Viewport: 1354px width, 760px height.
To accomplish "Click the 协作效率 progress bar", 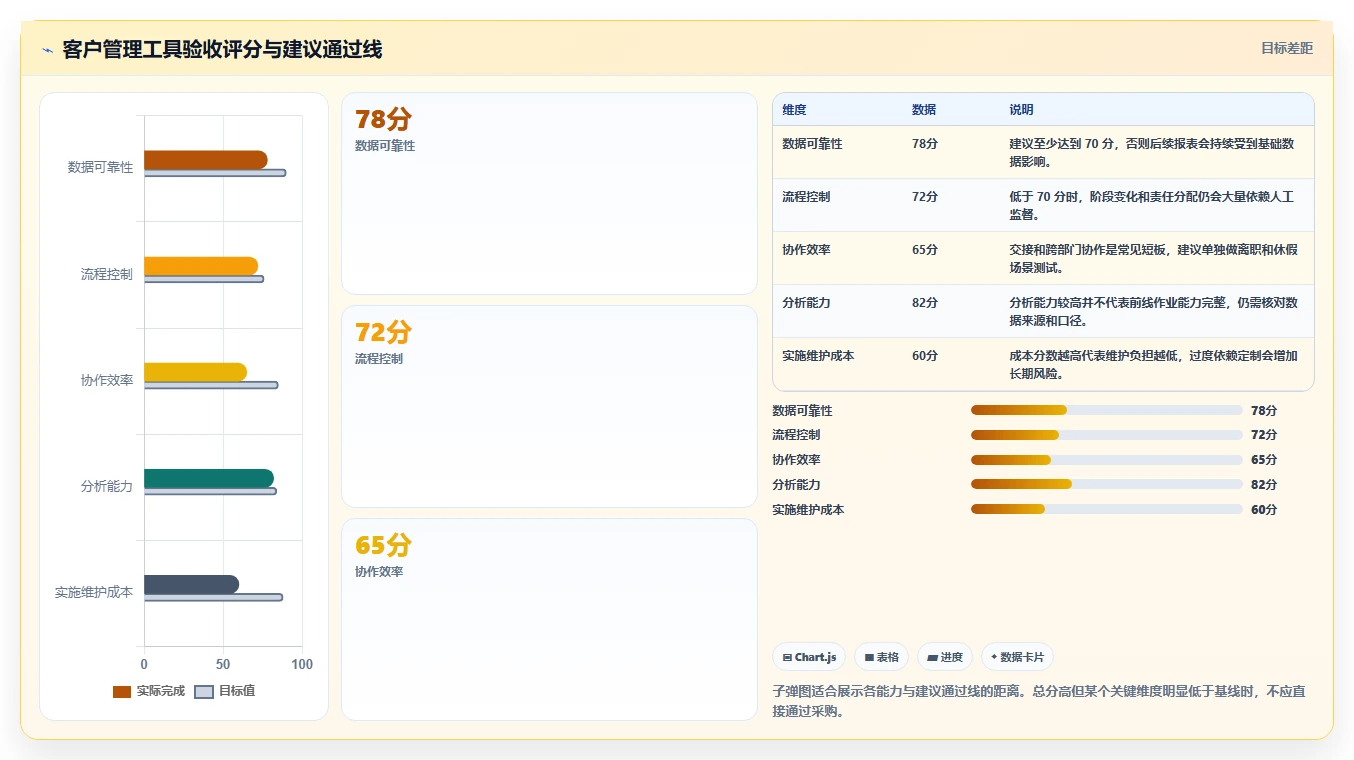I will coord(1107,460).
